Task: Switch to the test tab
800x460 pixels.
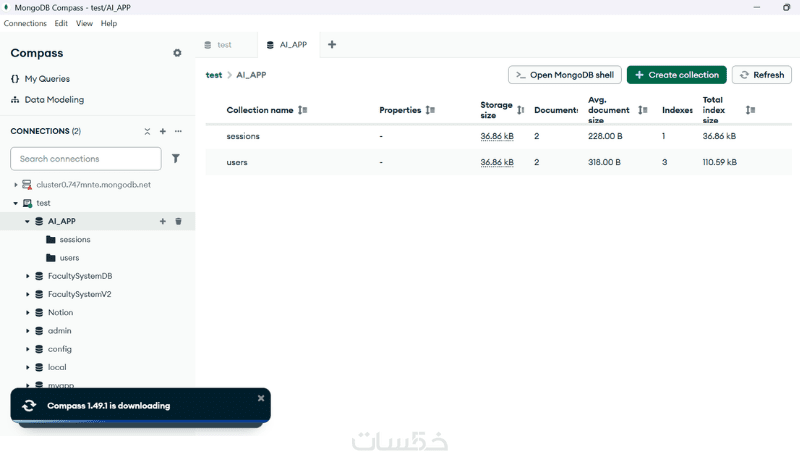Action: (x=225, y=45)
